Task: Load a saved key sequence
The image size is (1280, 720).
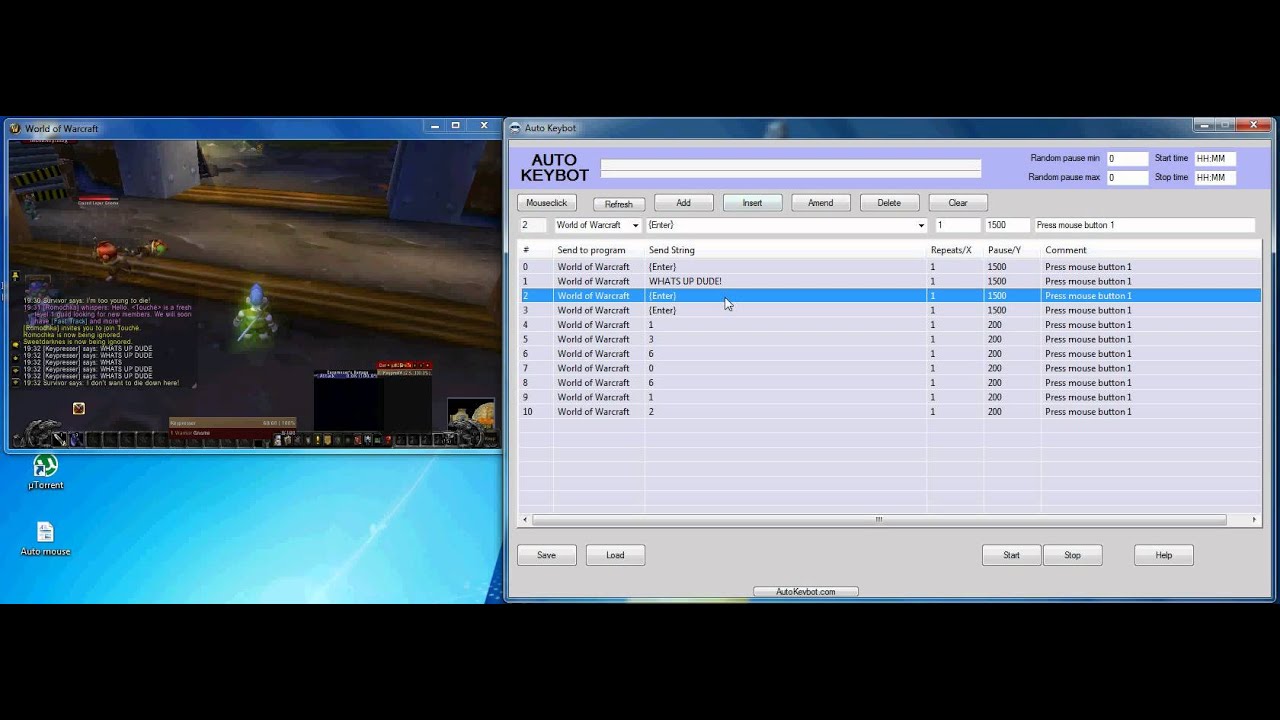Action: (x=615, y=555)
